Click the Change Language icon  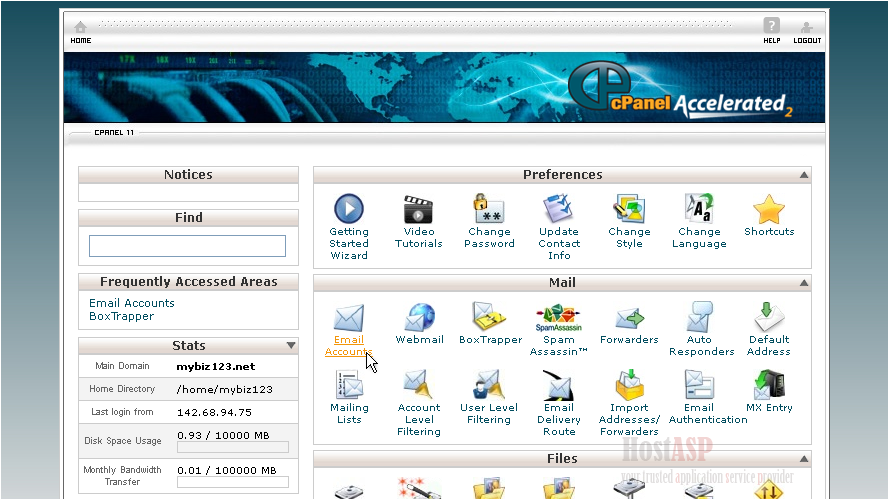pos(699,210)
